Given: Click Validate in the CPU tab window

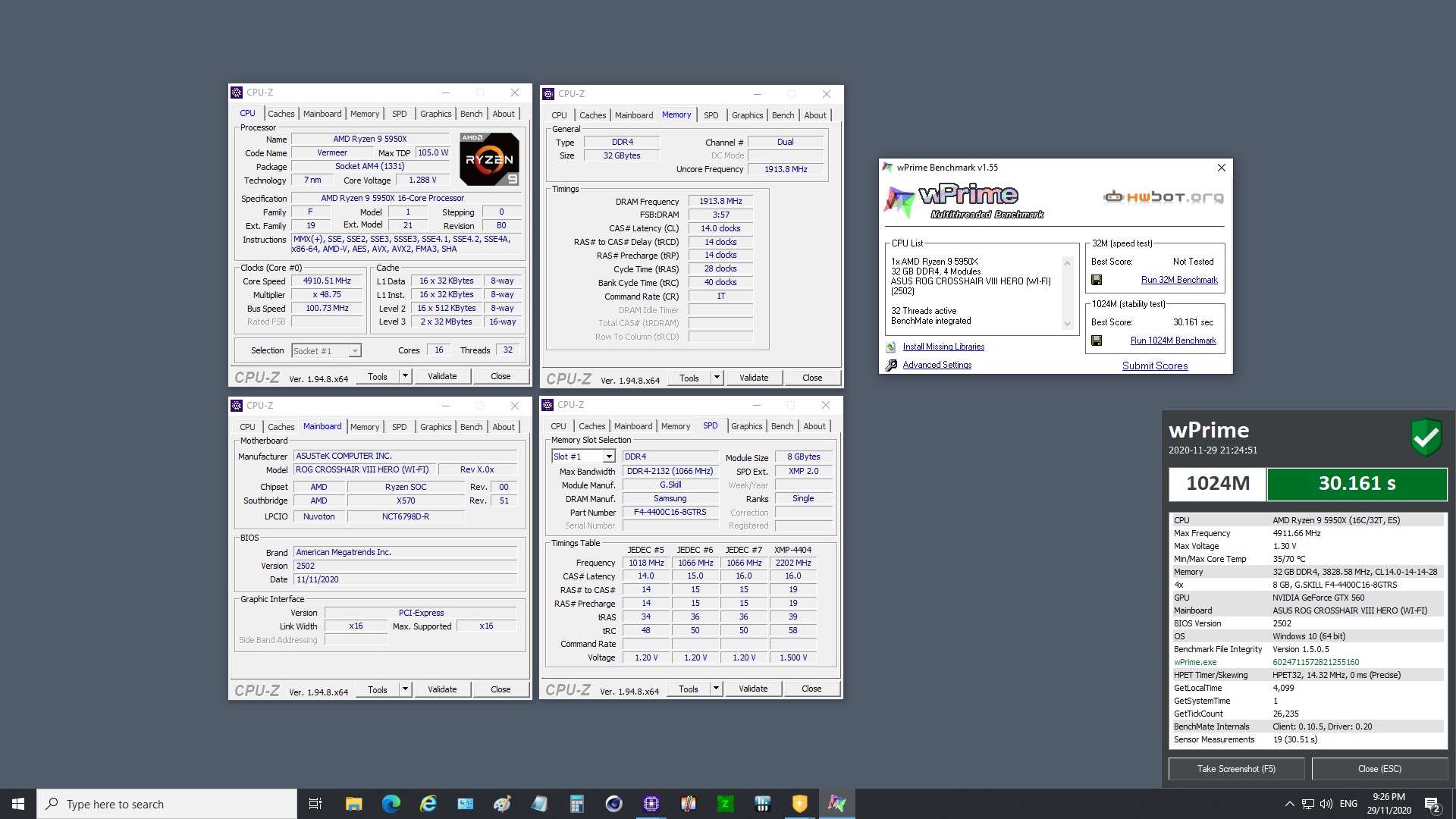Looking at the screenshot, I should [x=442, y=376].
